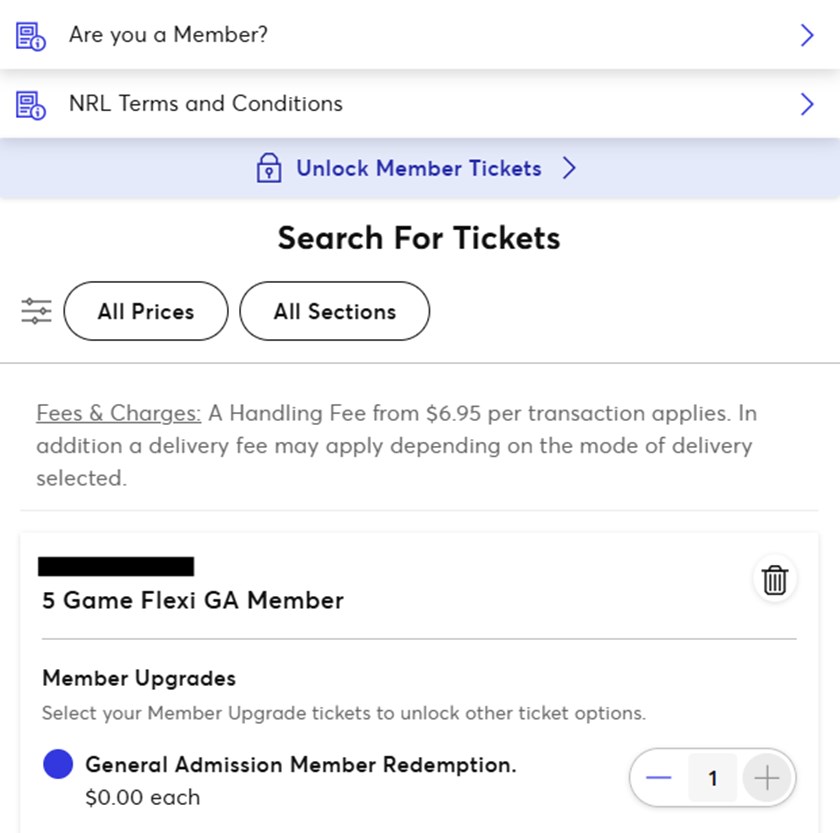Click the document info icon beside NRL Terms

[x=31, y=104]
